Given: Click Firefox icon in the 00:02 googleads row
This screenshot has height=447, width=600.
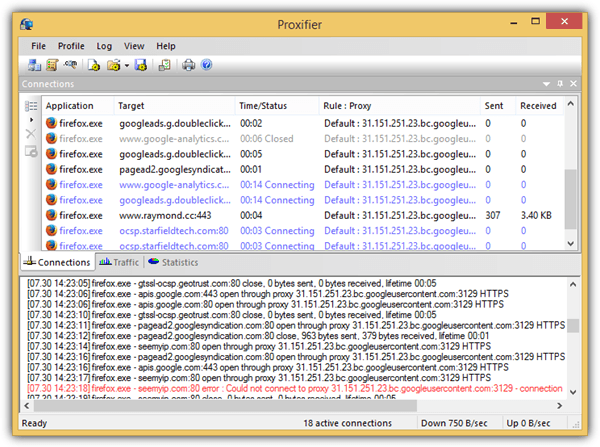Looking at the screenshot, I should (51, 123).
